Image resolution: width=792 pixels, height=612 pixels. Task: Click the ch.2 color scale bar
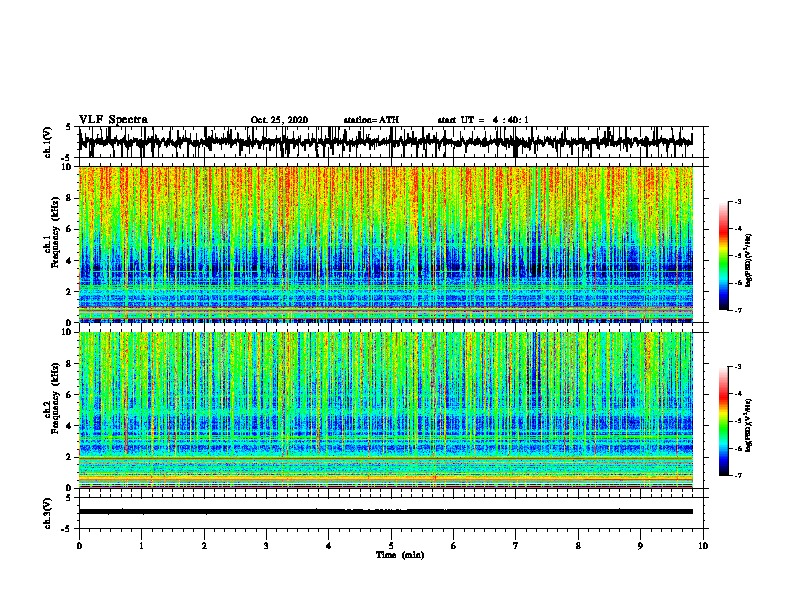[723, 421]
